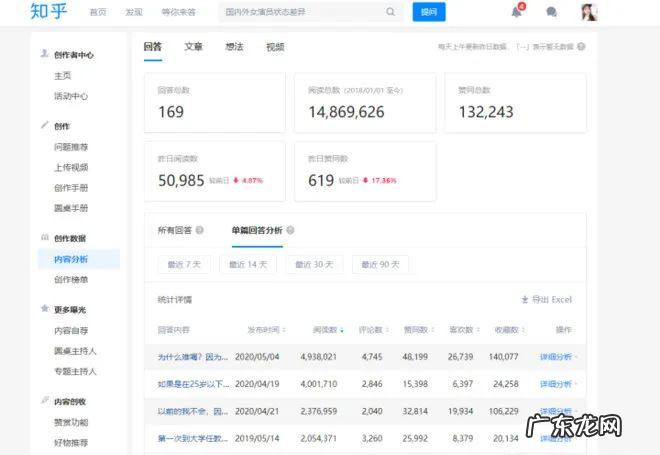Filter by 最近 7 天
660x455 pixels.
184,264
